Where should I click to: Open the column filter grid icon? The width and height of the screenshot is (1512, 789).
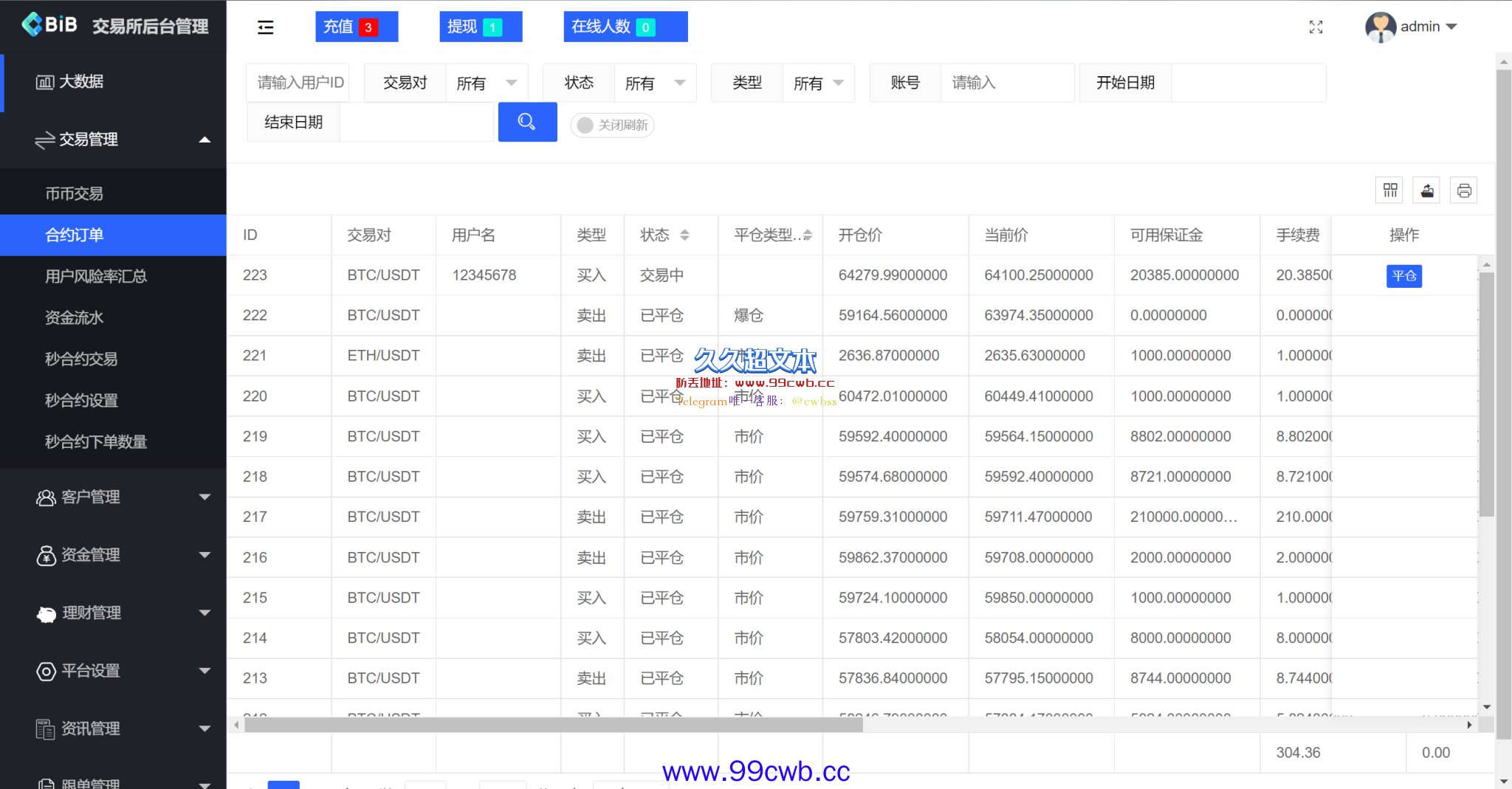point(1389,191)
